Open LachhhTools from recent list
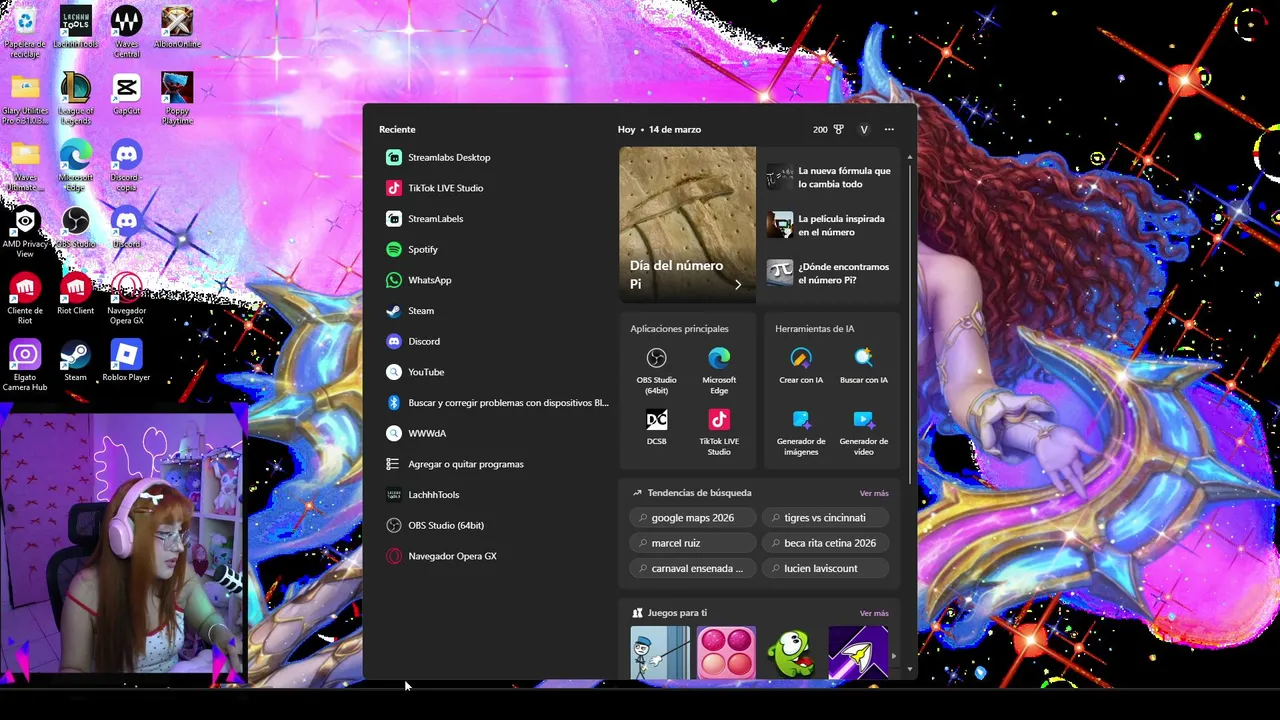Image resolution: width=1280 pixels, height=720 pixels. (x=495, y=495)
